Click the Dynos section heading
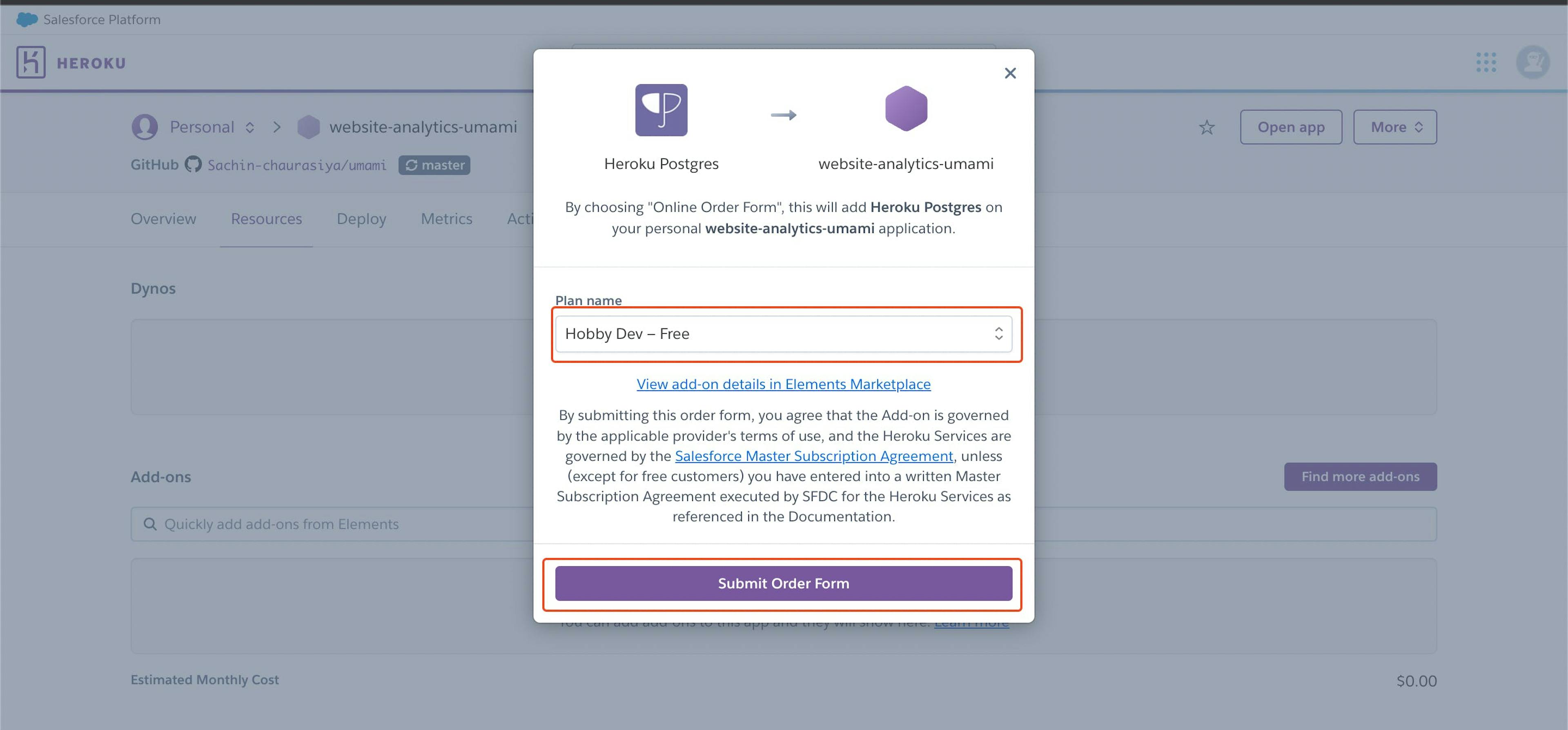Screen dimensions: 1568x730 click(x=153, y=288)
